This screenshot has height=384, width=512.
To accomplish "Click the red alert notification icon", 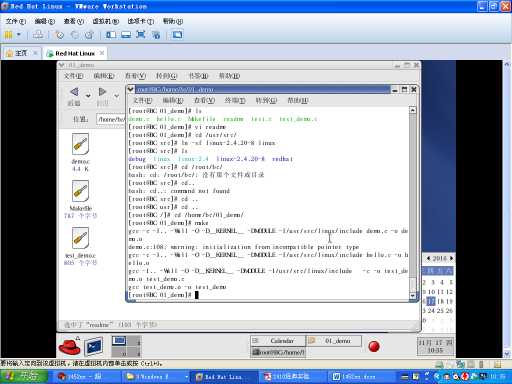I will click(374, 346).
